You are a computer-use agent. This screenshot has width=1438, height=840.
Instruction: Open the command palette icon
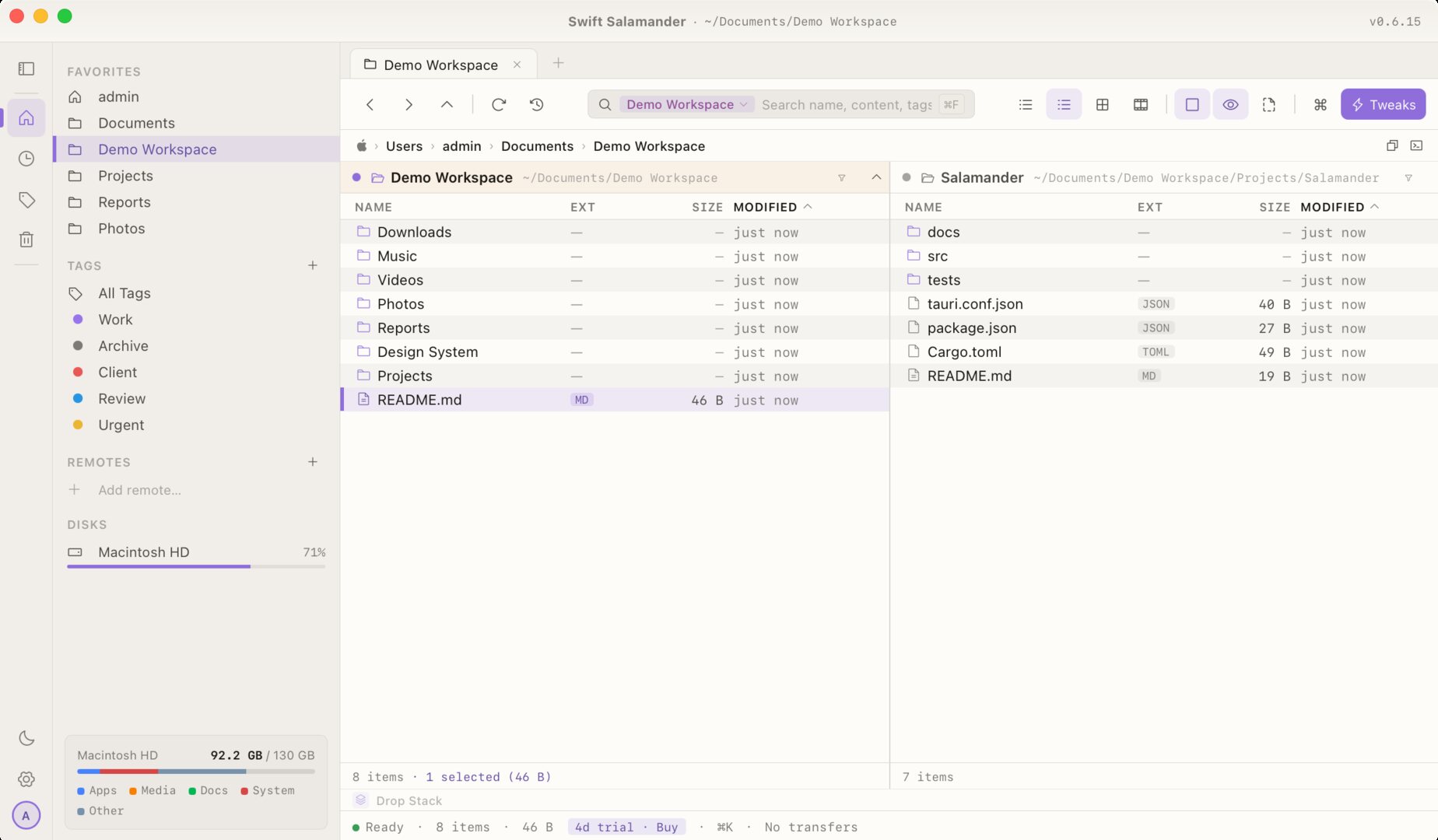1321,104
